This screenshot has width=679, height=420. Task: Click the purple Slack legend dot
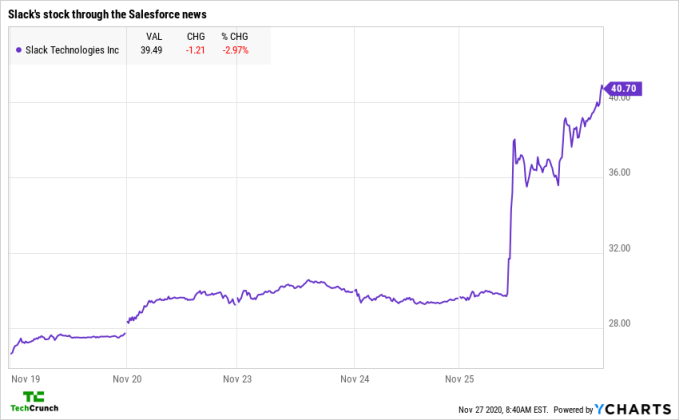pos(18,49)
